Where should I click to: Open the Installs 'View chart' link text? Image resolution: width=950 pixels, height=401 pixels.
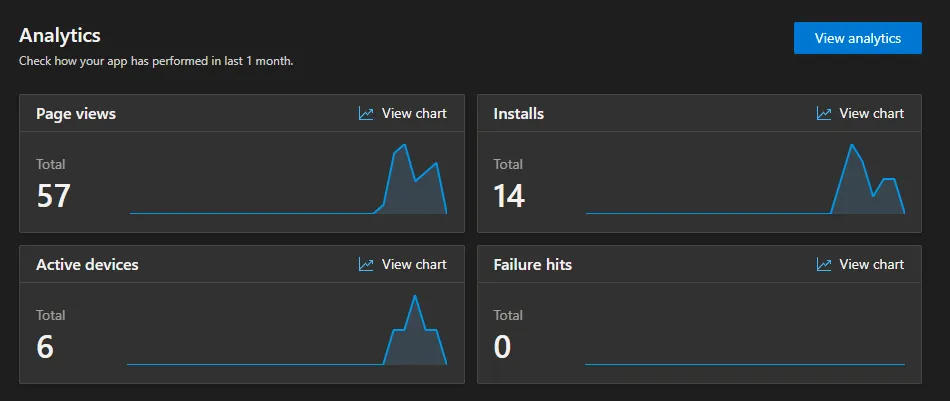tap(871, 114)
